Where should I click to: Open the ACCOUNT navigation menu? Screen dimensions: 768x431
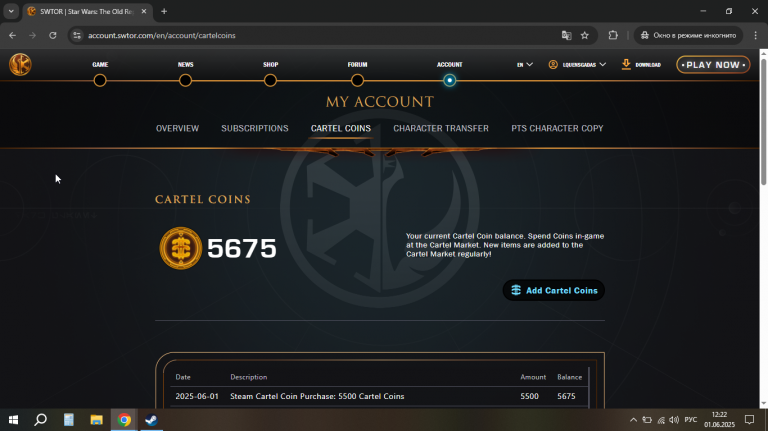[x=449, y=65]
